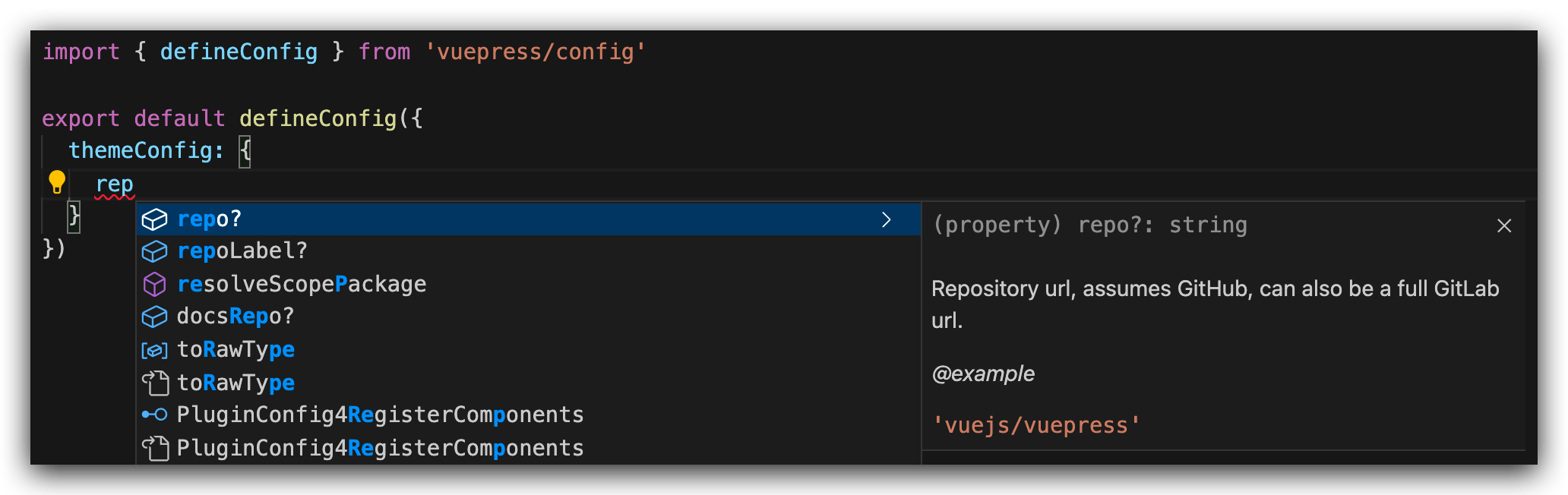Close the repo documentation details panel
The height and width of the screenshot is (495, 1568).
click(1503, 225)
